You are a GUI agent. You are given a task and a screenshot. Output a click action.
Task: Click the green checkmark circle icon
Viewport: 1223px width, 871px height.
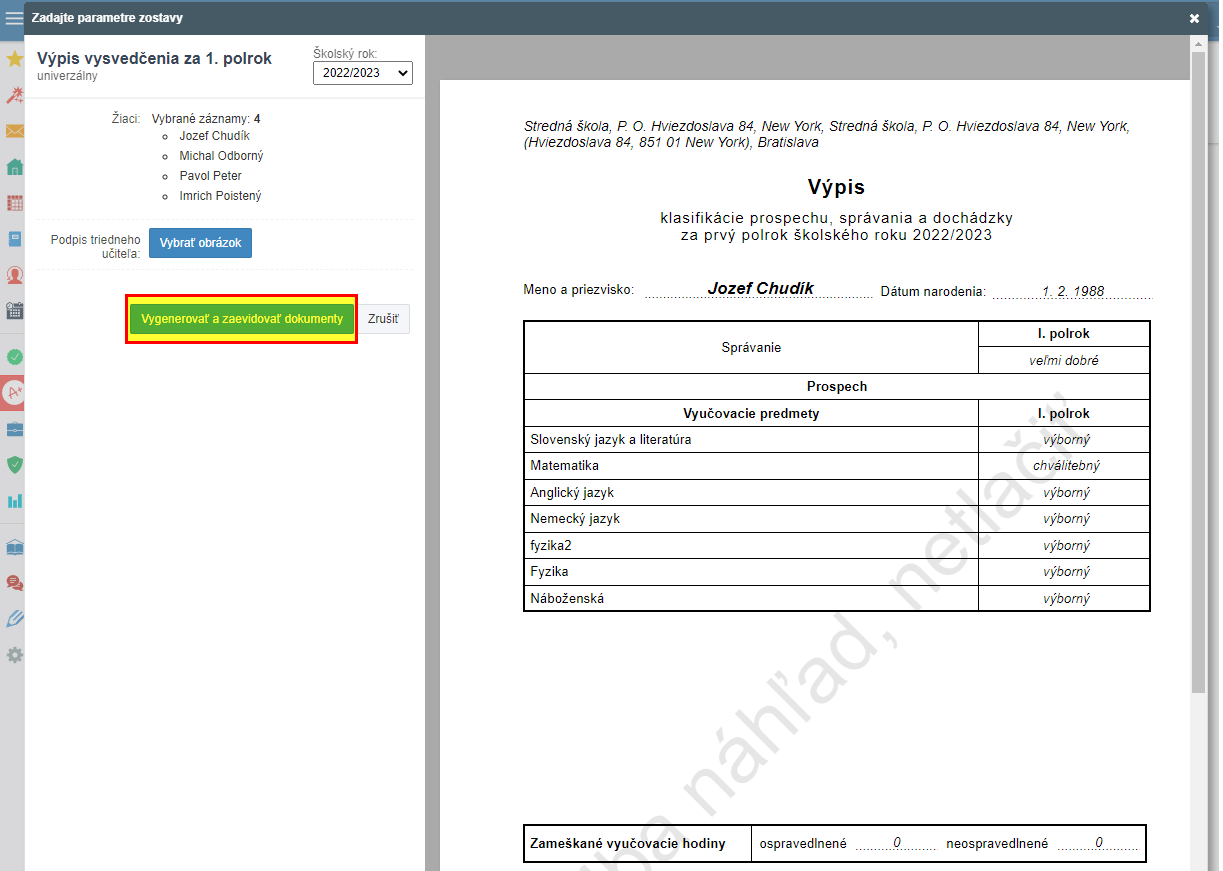[x=14, y=356]
